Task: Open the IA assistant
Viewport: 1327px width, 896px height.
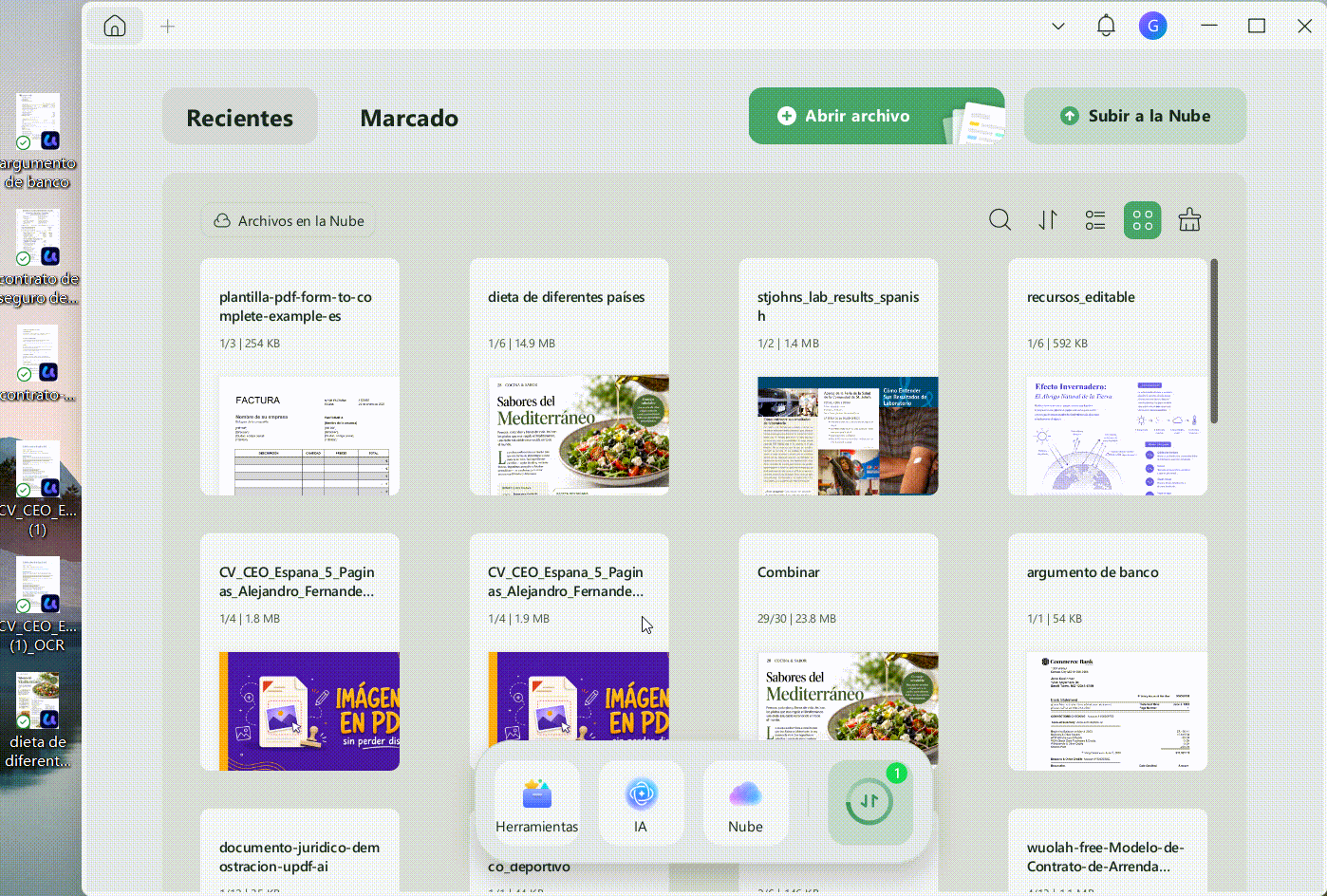Action: click(641, 803)
